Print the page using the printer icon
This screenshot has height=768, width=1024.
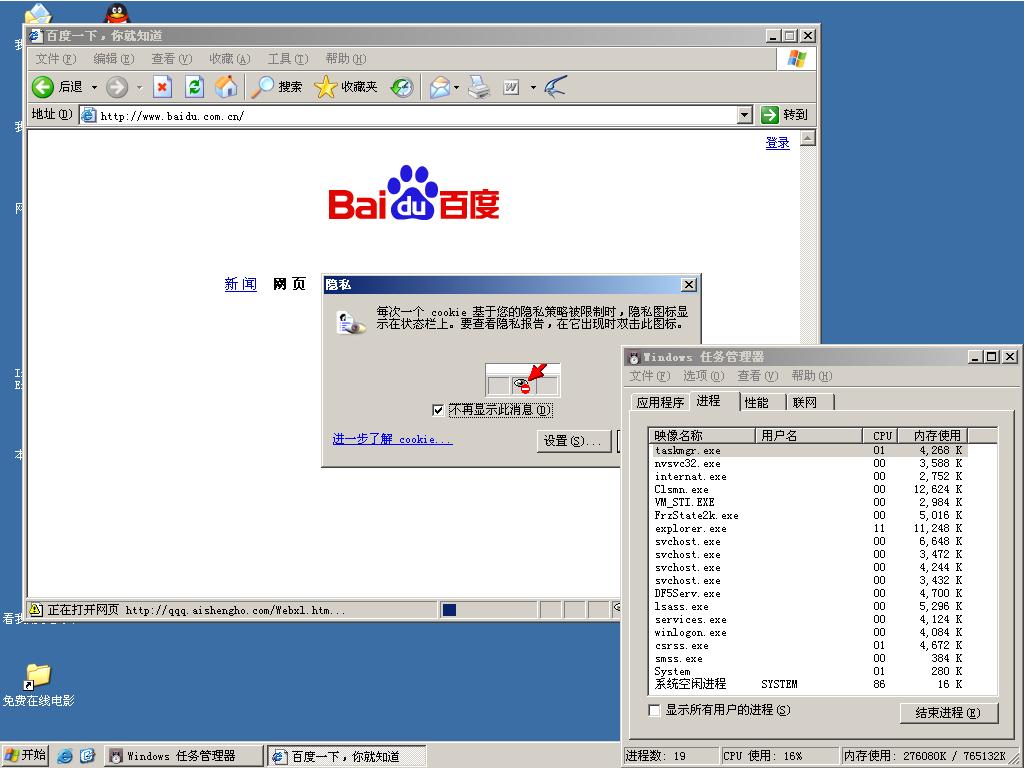click(479, 87)
